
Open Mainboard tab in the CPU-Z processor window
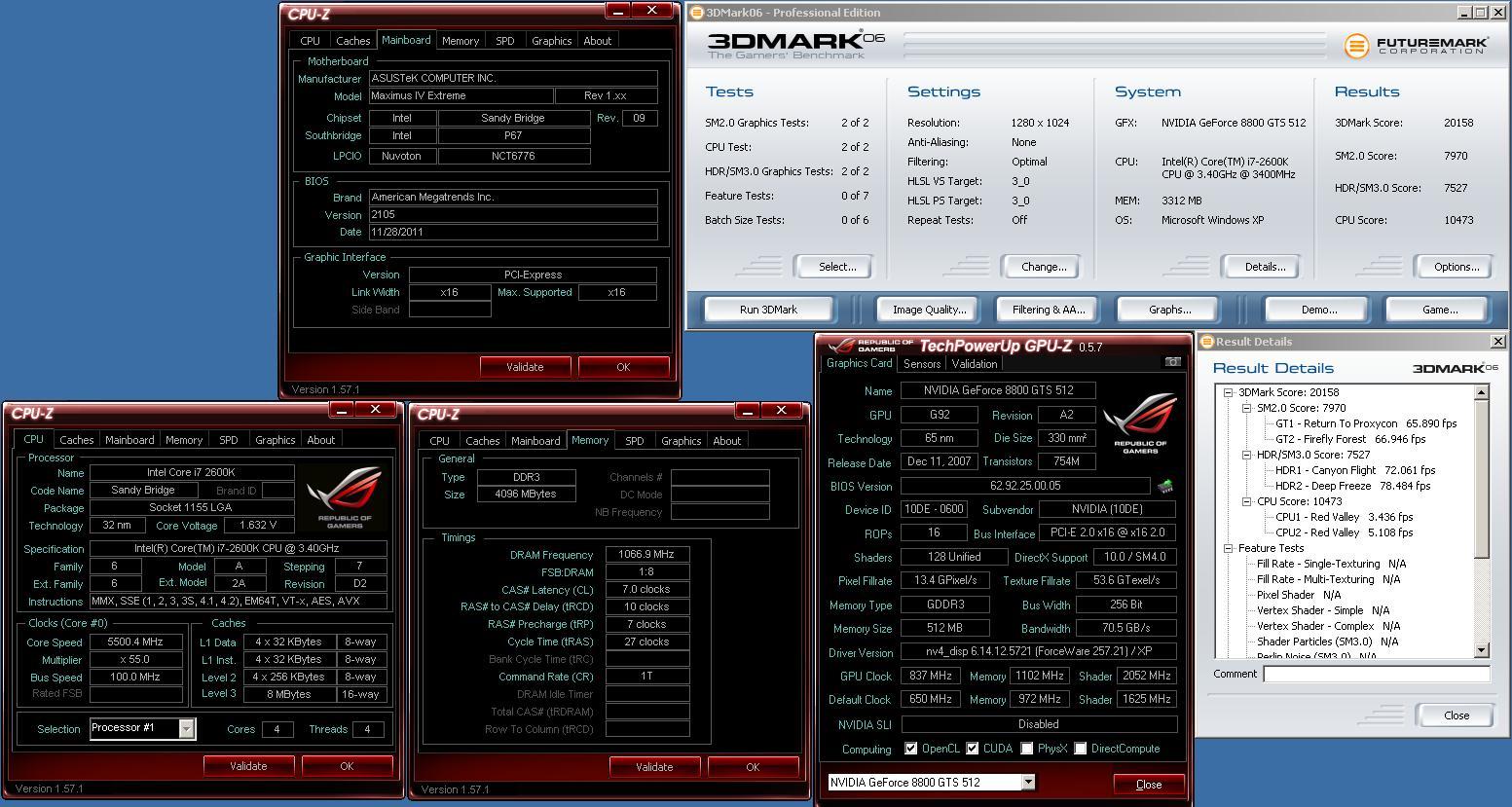[x=129, y=440]
